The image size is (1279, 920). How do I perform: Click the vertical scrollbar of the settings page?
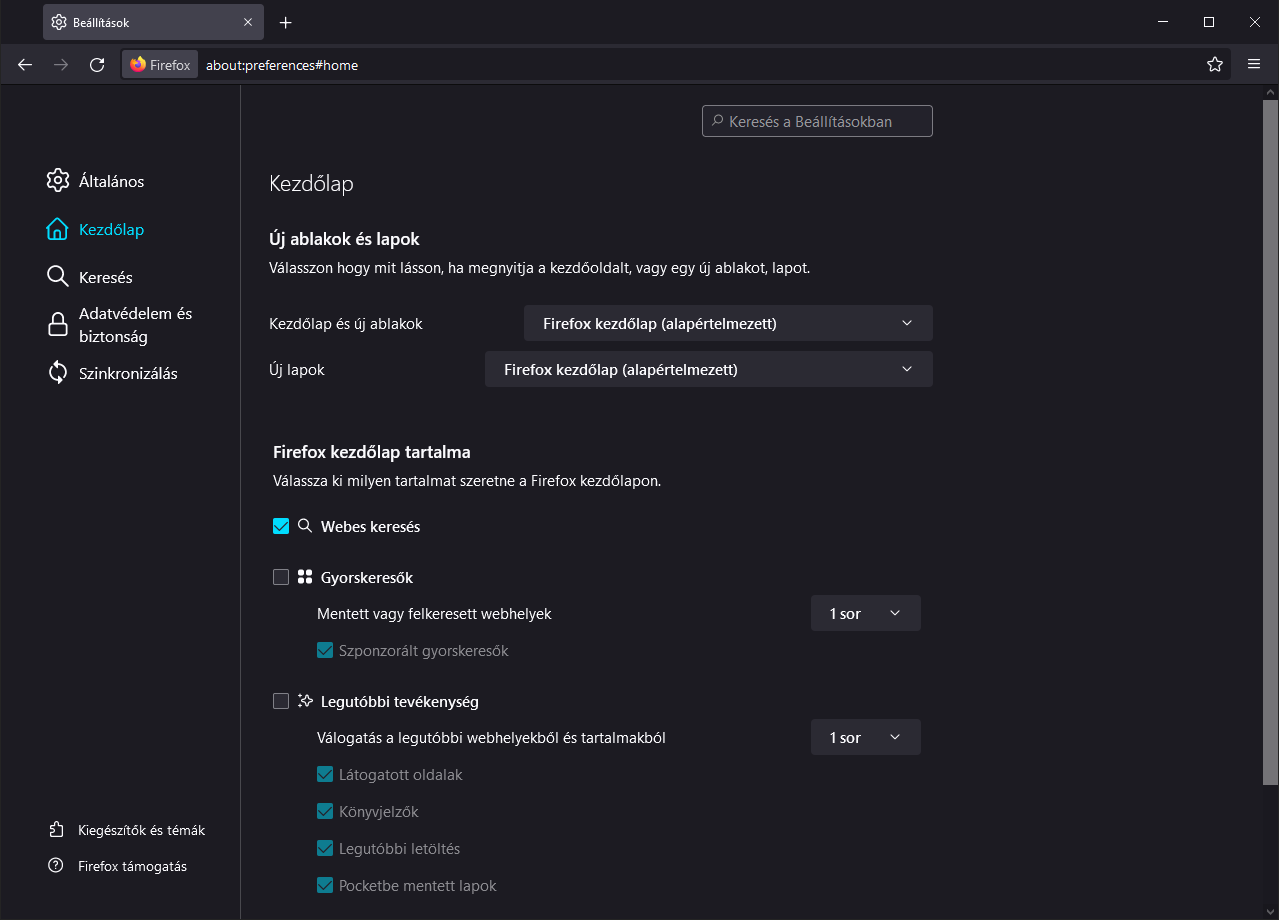pos(1270,442)
